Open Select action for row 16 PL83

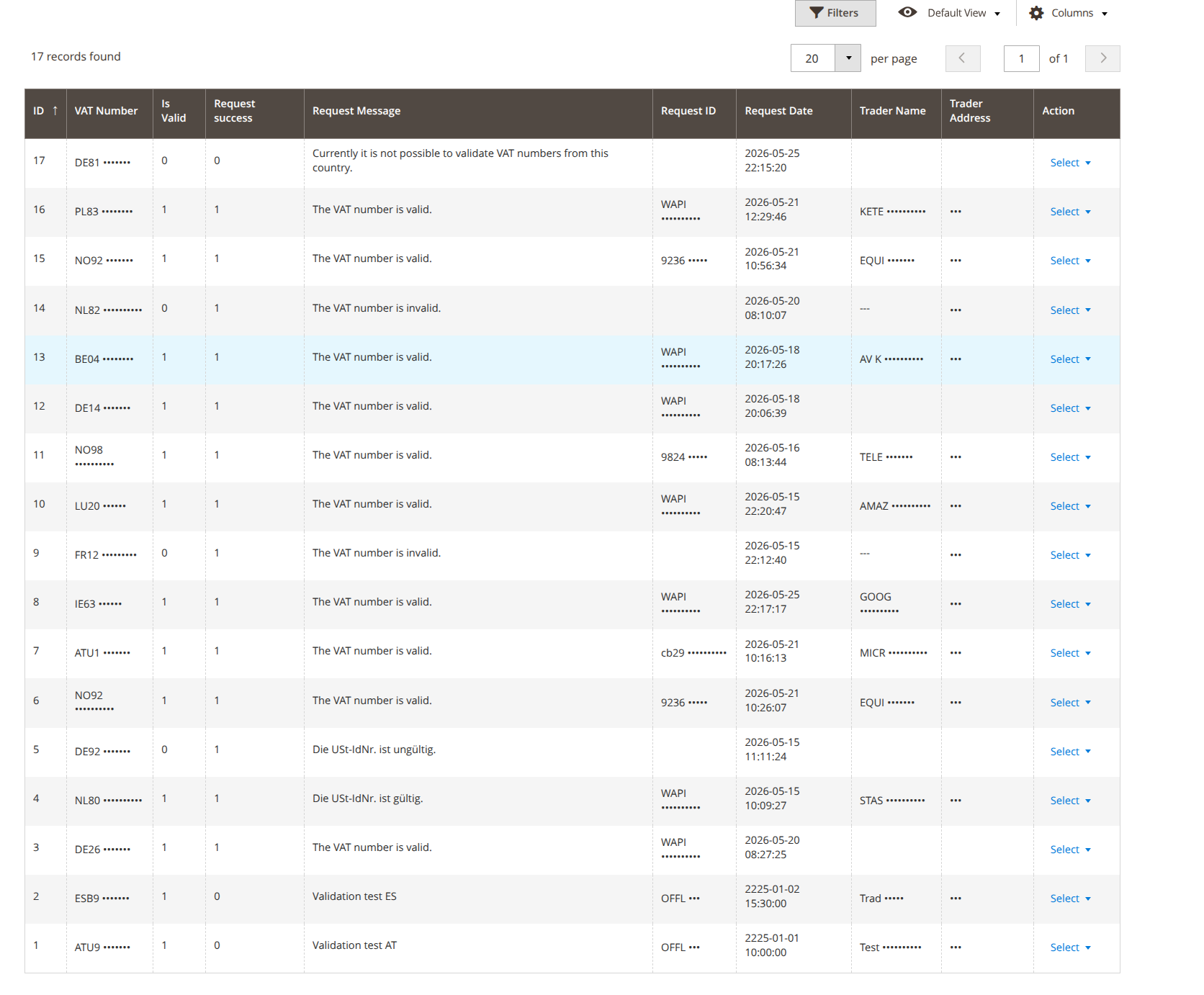(x=1070, y=212)
